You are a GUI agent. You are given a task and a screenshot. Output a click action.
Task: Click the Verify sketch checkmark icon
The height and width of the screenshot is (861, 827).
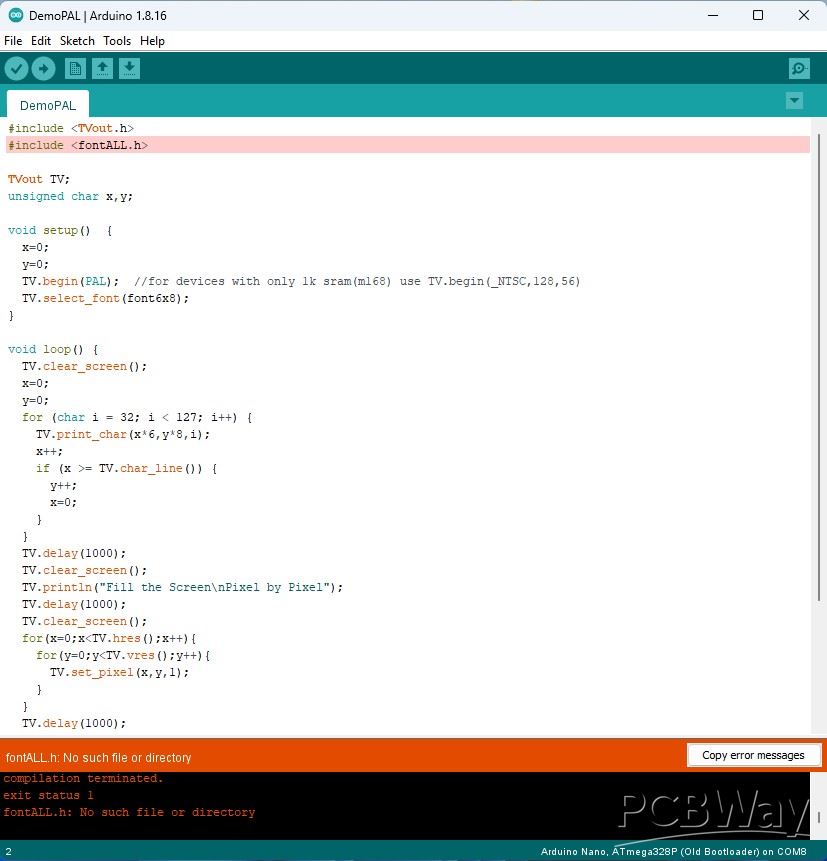[x=16, y=68]
